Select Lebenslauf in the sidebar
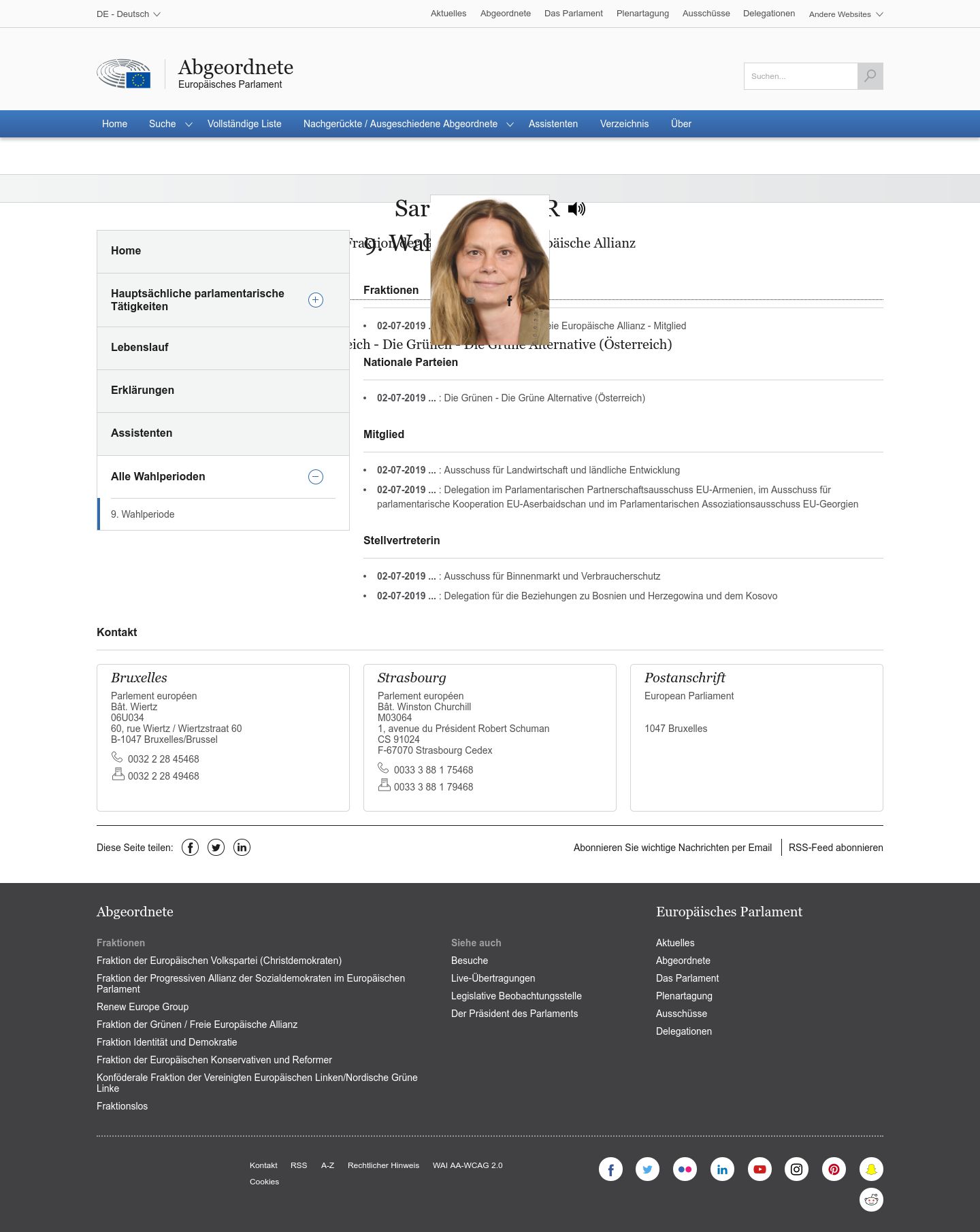The width and height of the screenshot is (980, 1232). click(223, 348)
